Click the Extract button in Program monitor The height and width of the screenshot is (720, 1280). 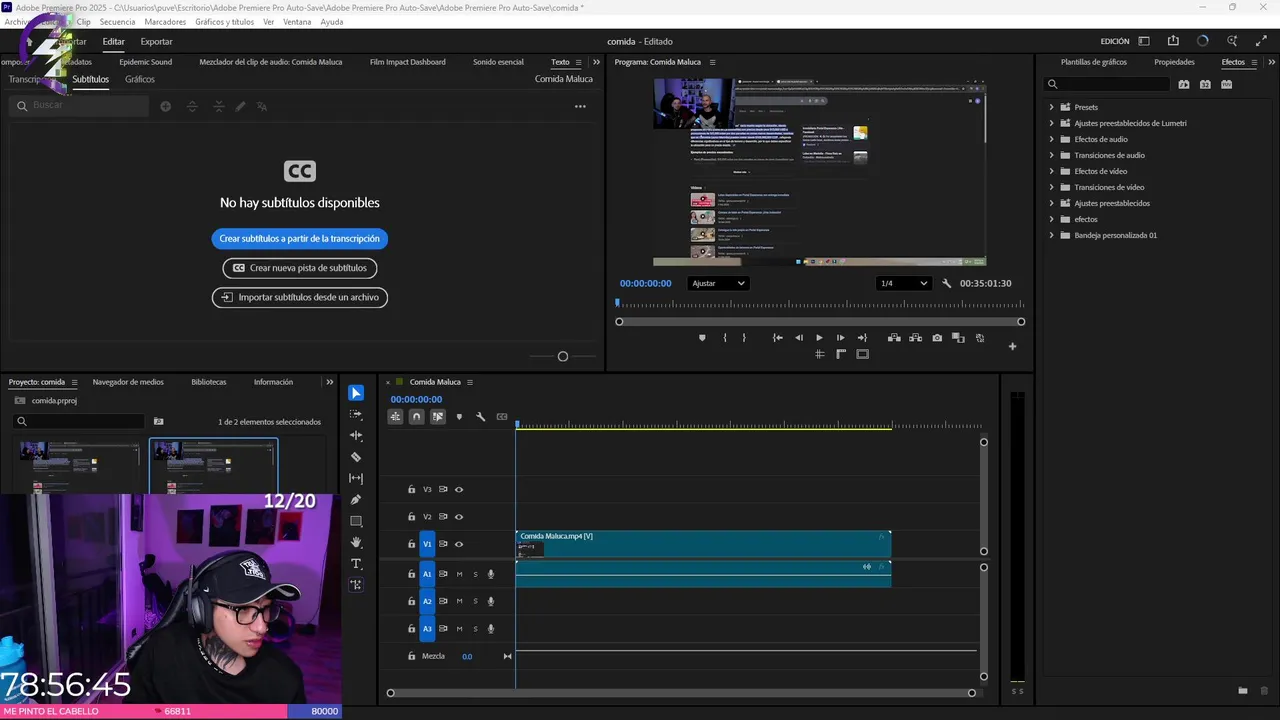[x=915, y=338]
